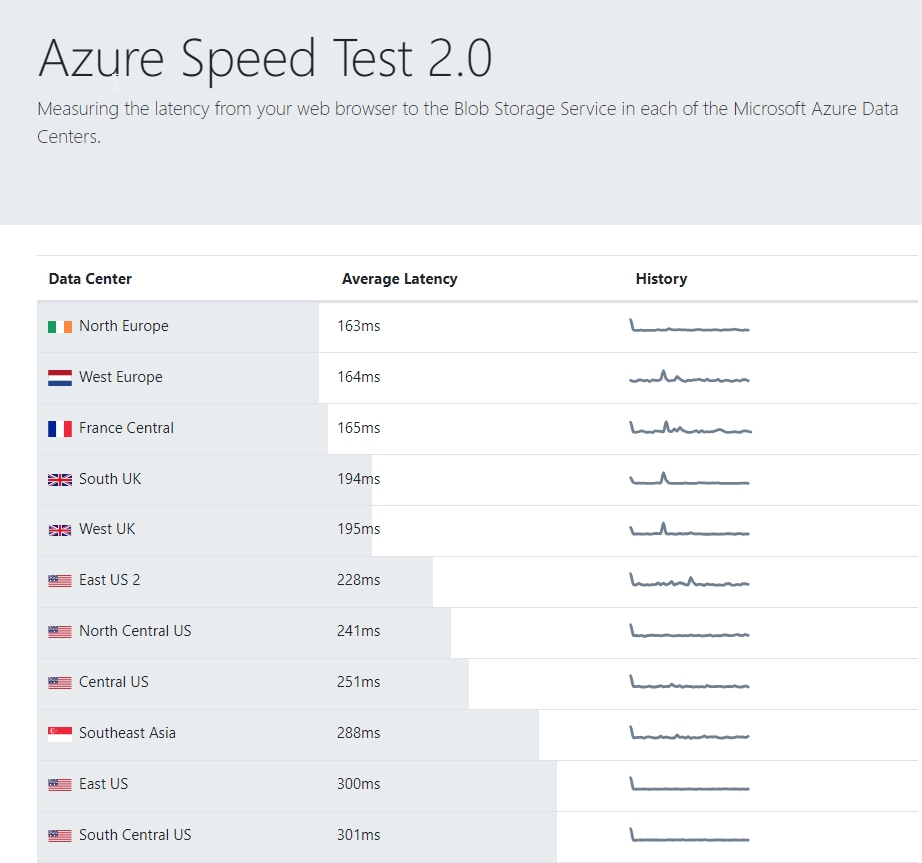
Task: Click the Ireland flag icon for North Europe
Action: [59, 326]
